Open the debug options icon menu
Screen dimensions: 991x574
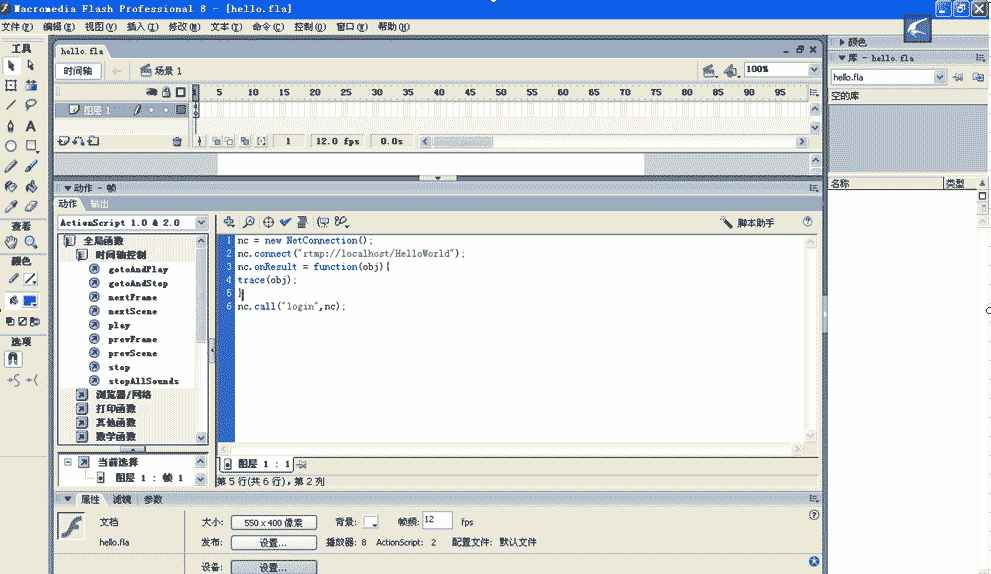point(341,222)
